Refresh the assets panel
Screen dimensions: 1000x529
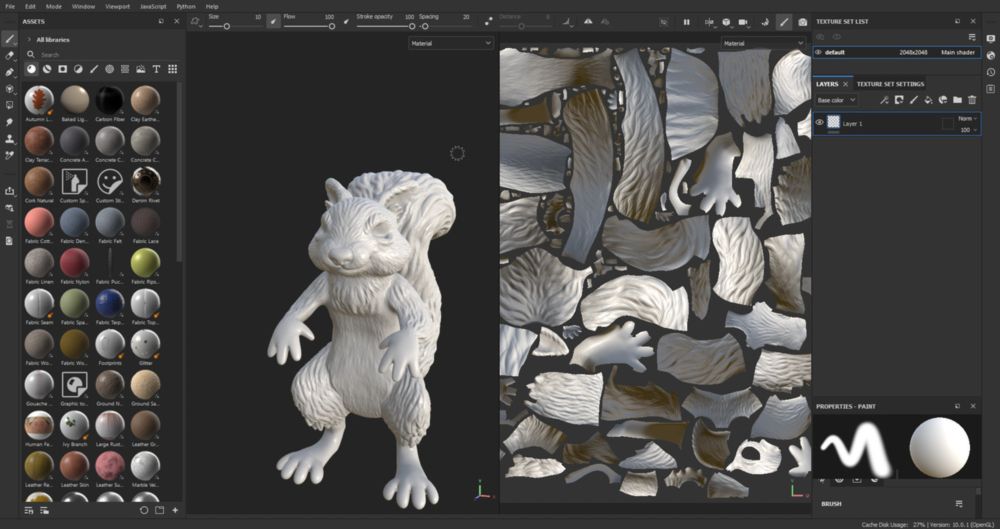(143, 510)
